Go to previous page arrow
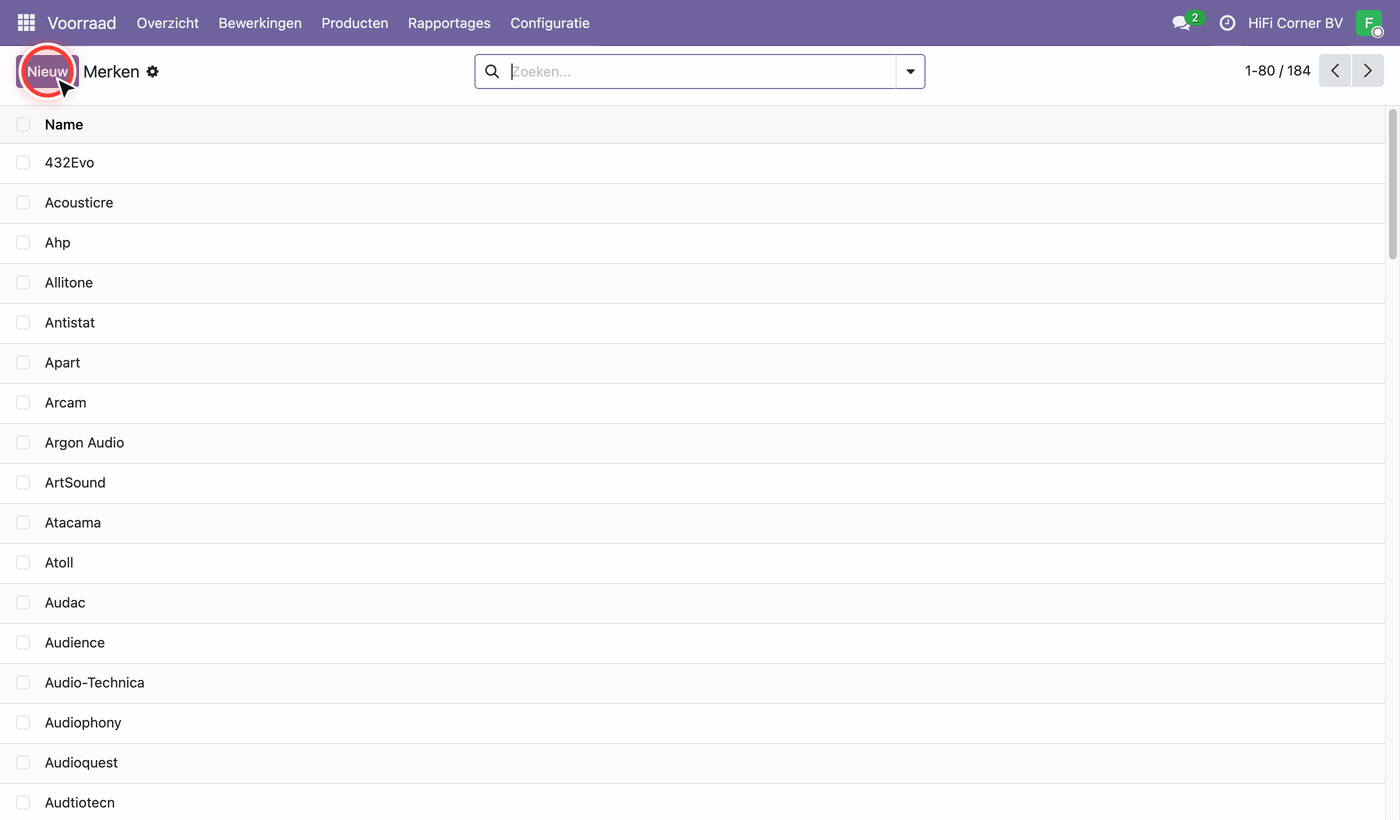 click(1335, 71)
